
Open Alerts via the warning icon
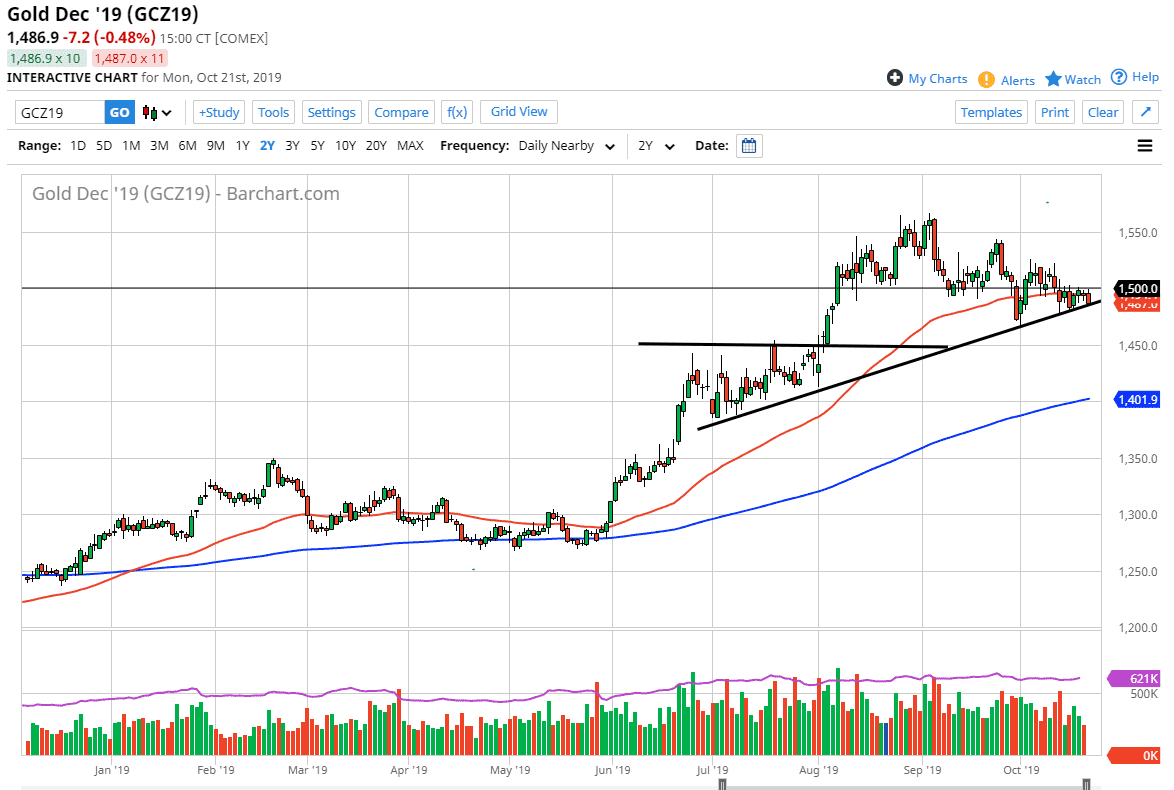click(x=985, y=78)
